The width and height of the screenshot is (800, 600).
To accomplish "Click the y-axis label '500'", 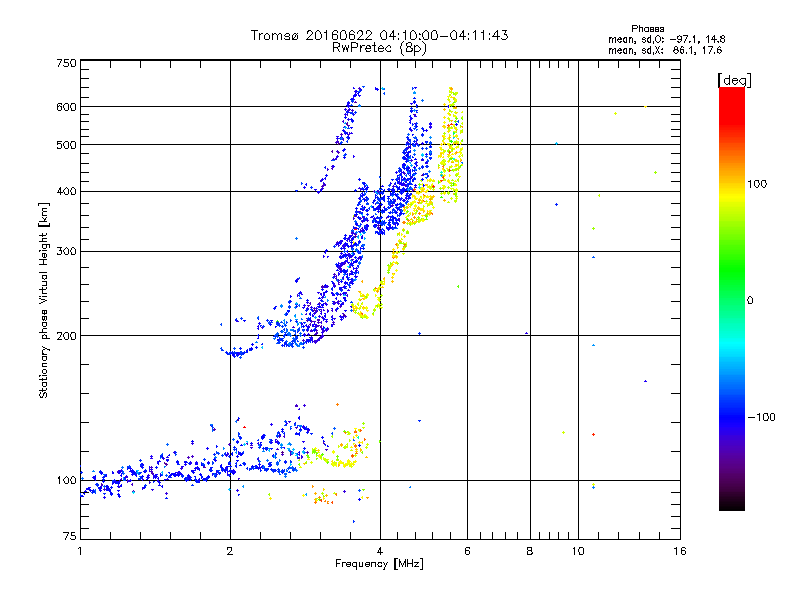I will point(66,145).
